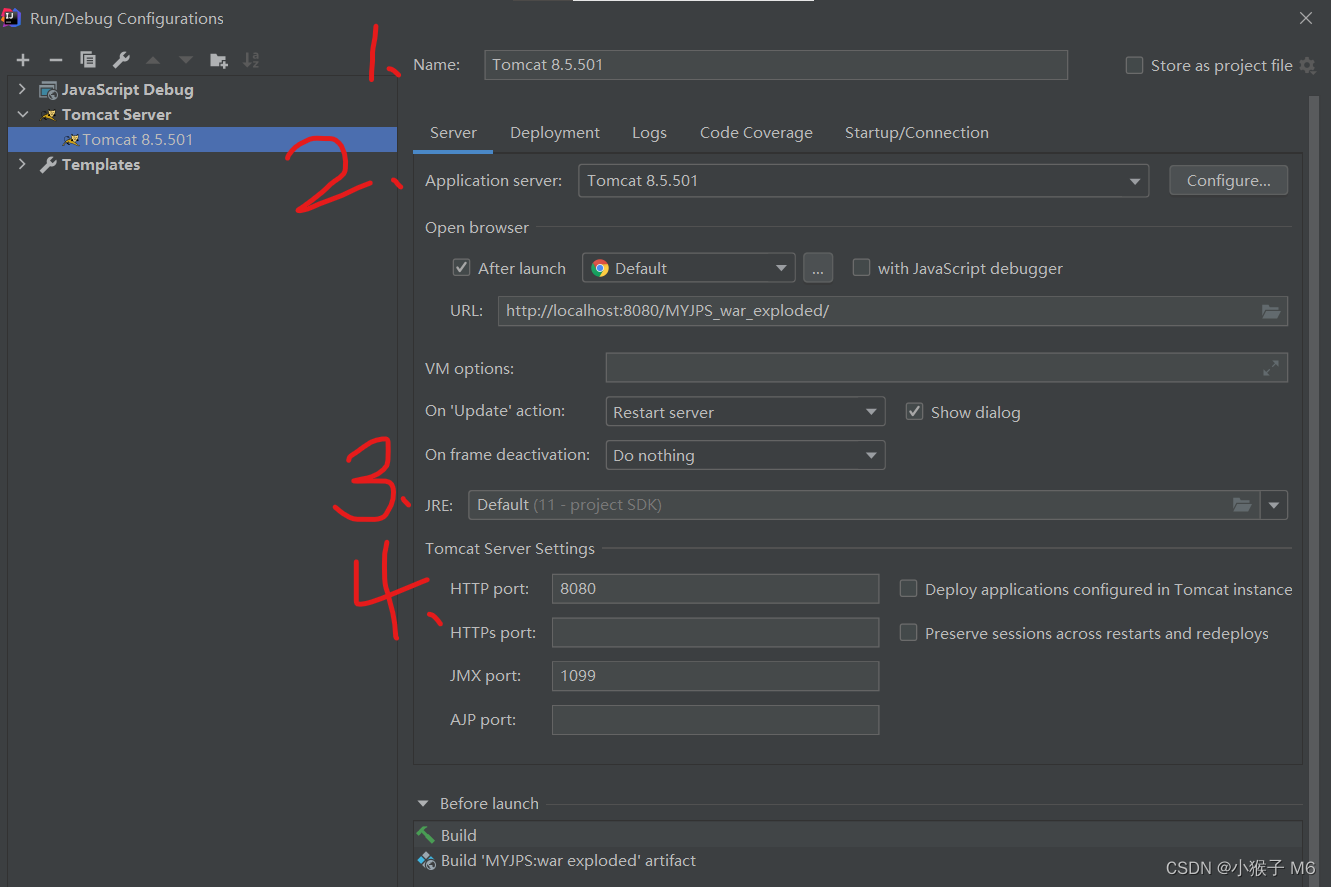Move configuration up with the up arrow
The height and width of the screenshot is (887, 1331).
[x=153, y=61]
